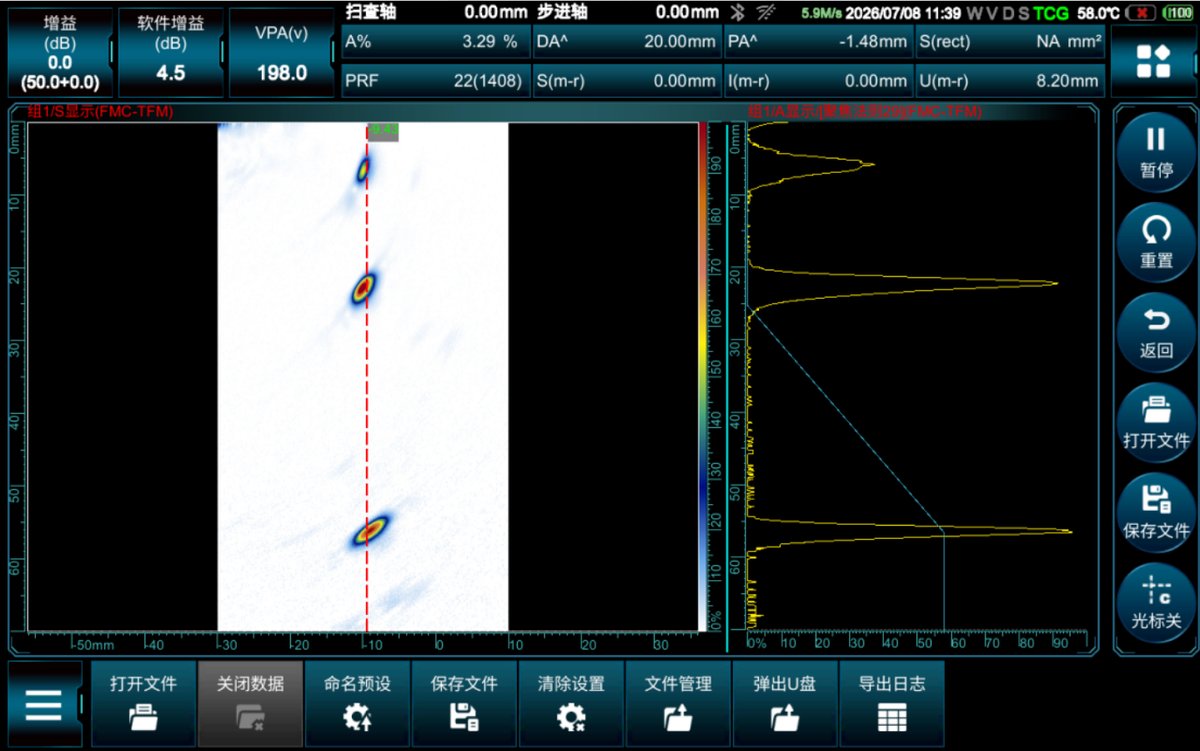Click 导出日志 export log
This screenshot has height=751, width=1200.
pos(893,703)
